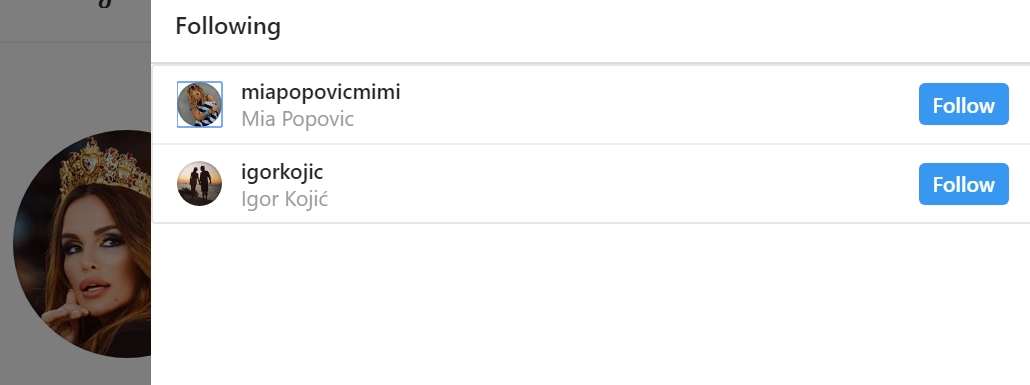Screen dimensions: 1030x385
Task: Select the Mia Popovic display name
Action: click(x=298, y=119)
